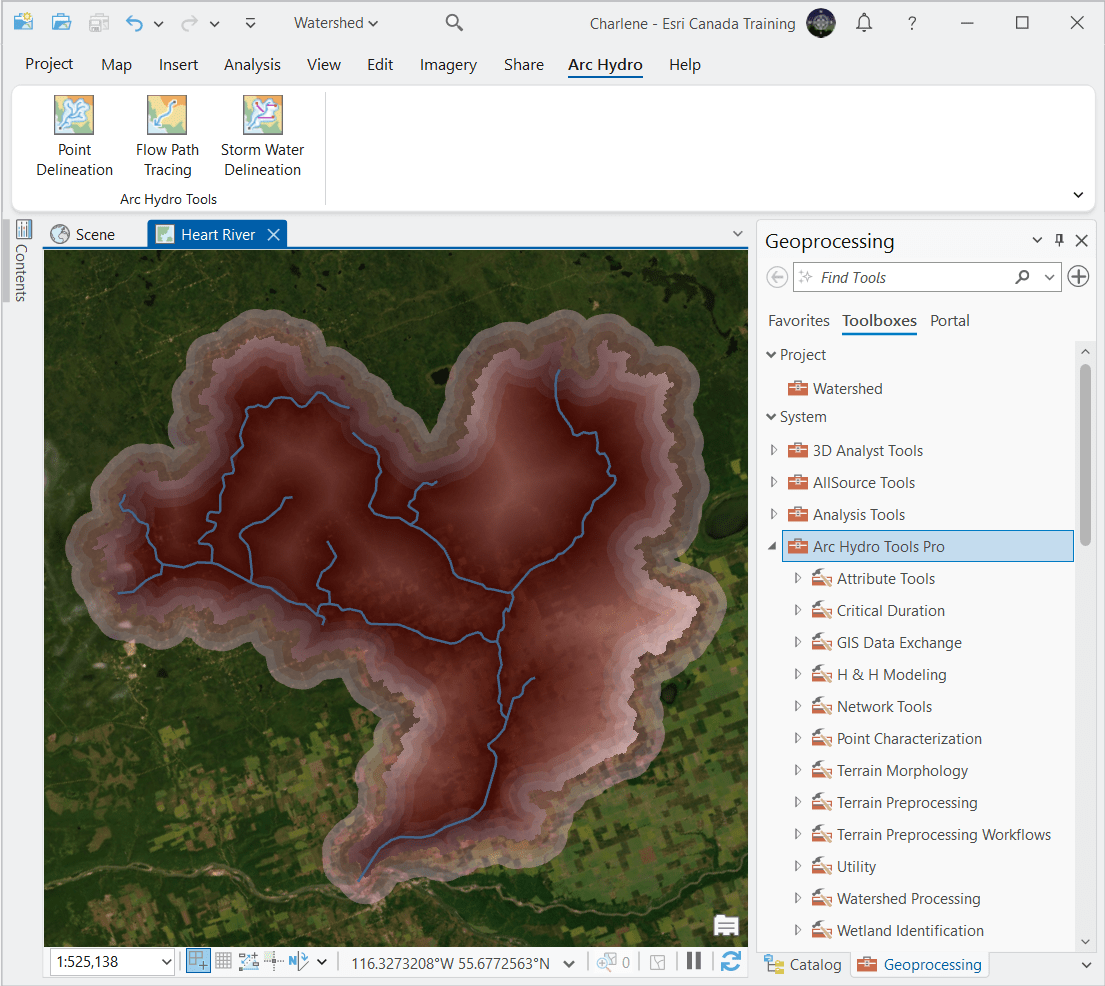Show the Portal tools tab
This screenshot has width=1105, height=986.
click(949, 321)
